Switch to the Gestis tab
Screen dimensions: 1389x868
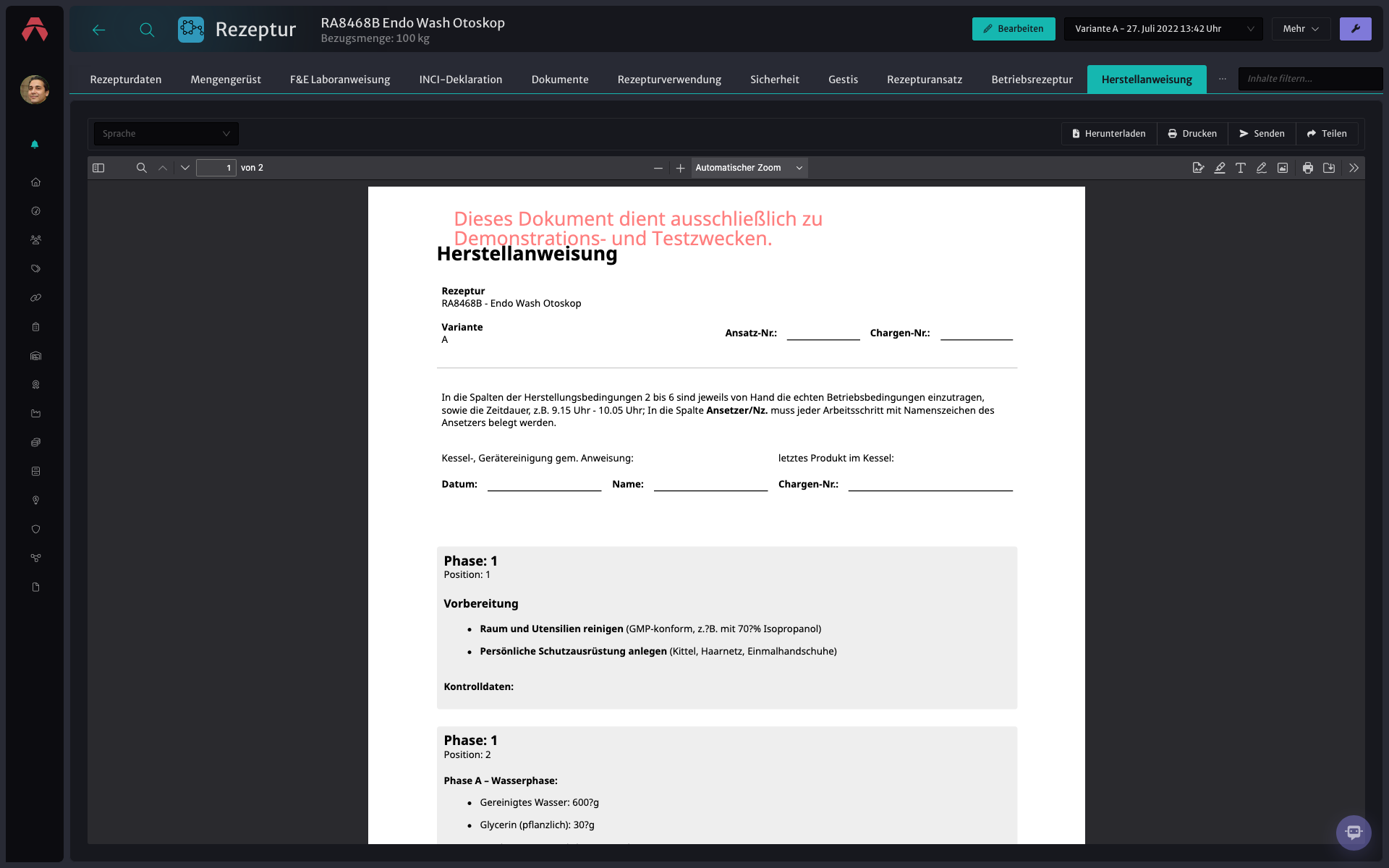click(844, 80)
